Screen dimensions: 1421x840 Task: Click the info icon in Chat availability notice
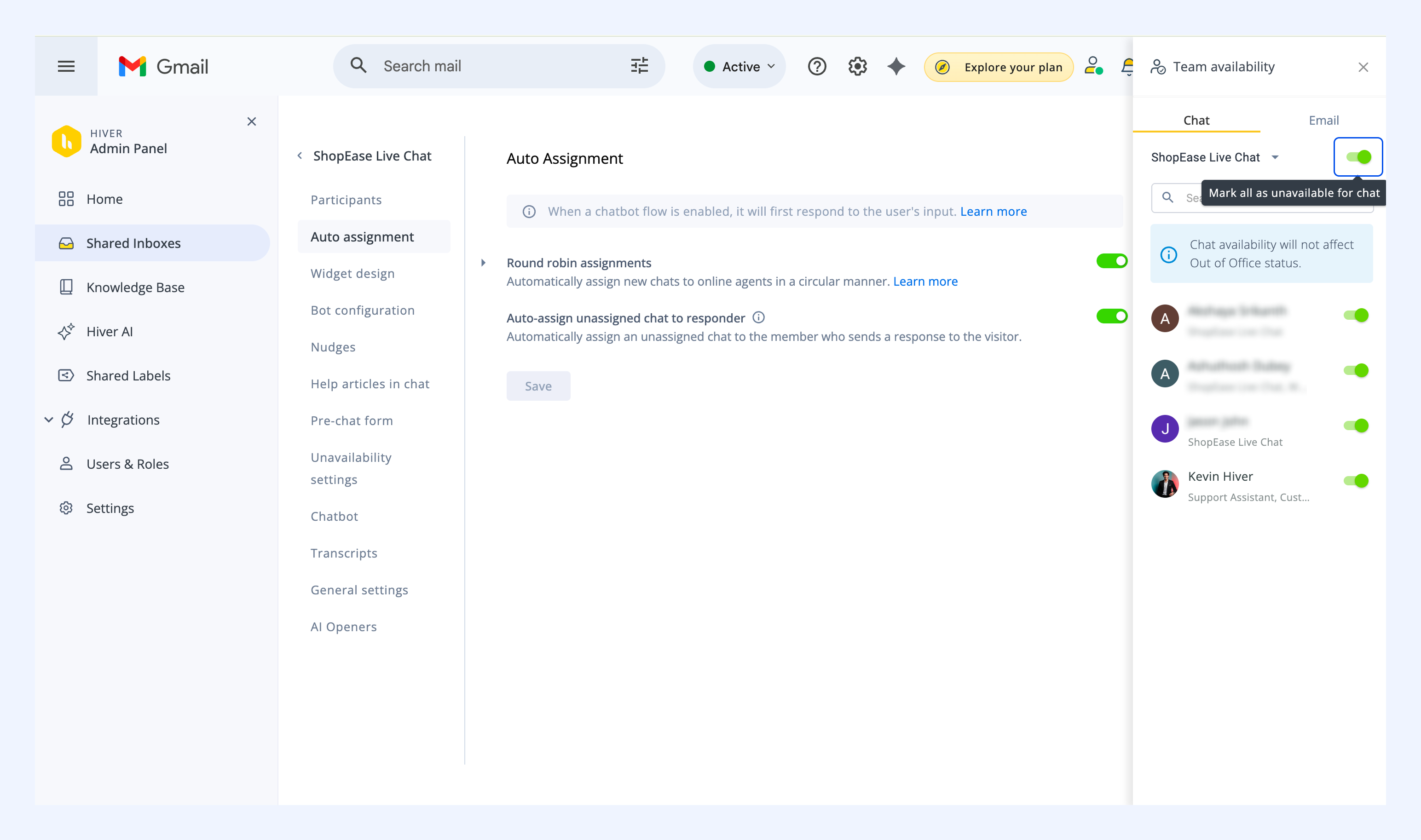pos(1168,254)
